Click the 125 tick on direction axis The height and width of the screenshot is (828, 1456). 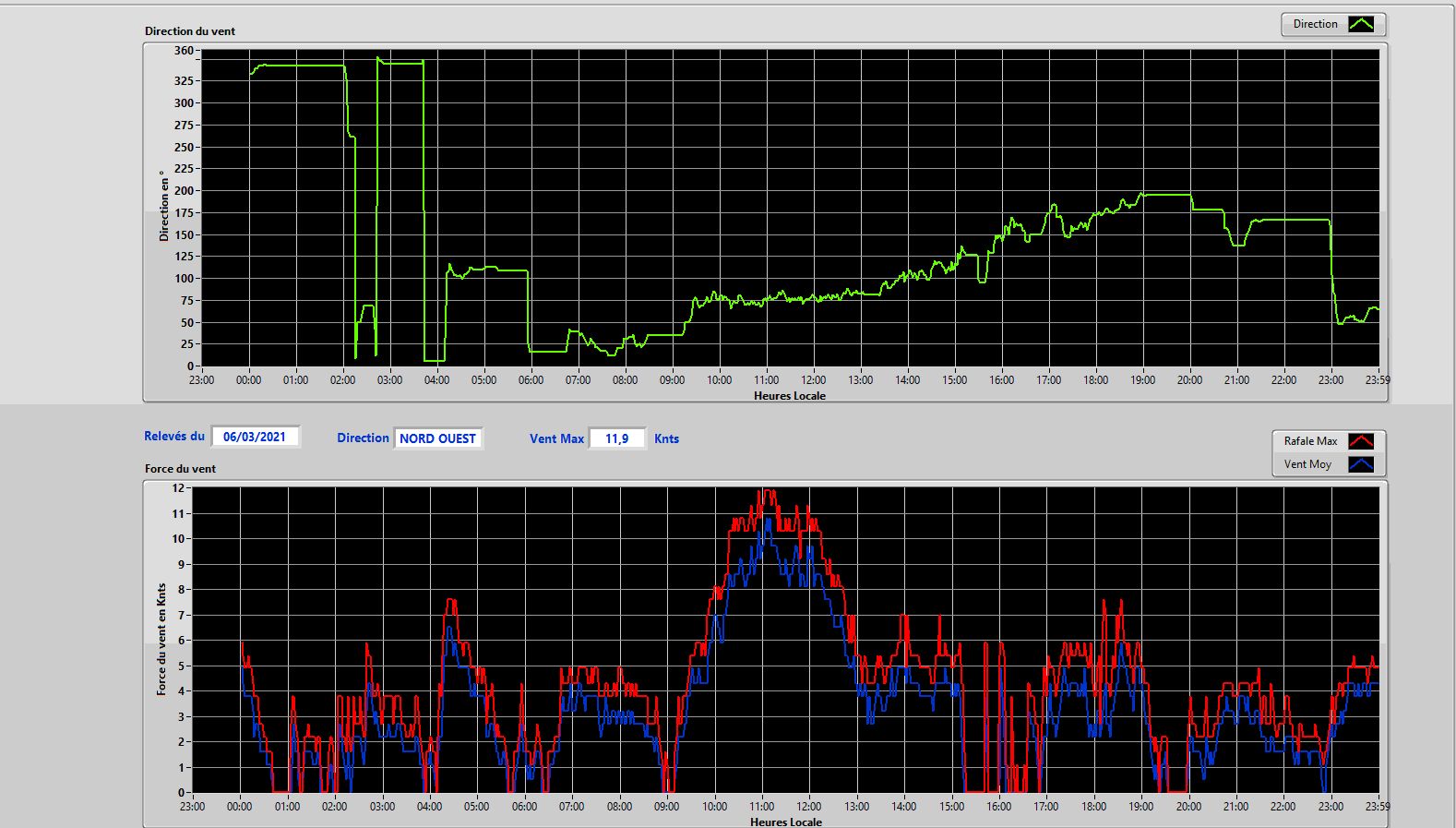(x=184, y=257)
